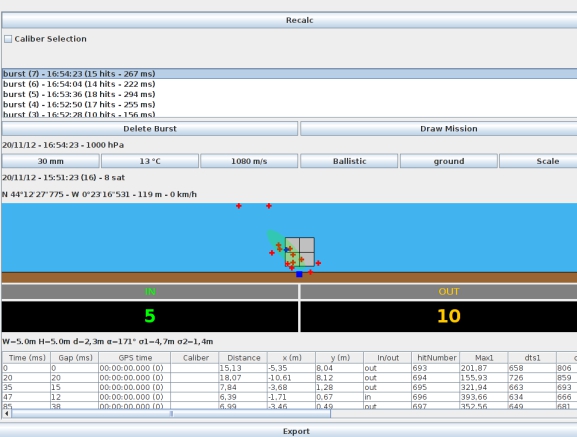Enable the Caliber Selection checkbox
The width and height of the screenshot is (577, 437).
pos(8,39)
